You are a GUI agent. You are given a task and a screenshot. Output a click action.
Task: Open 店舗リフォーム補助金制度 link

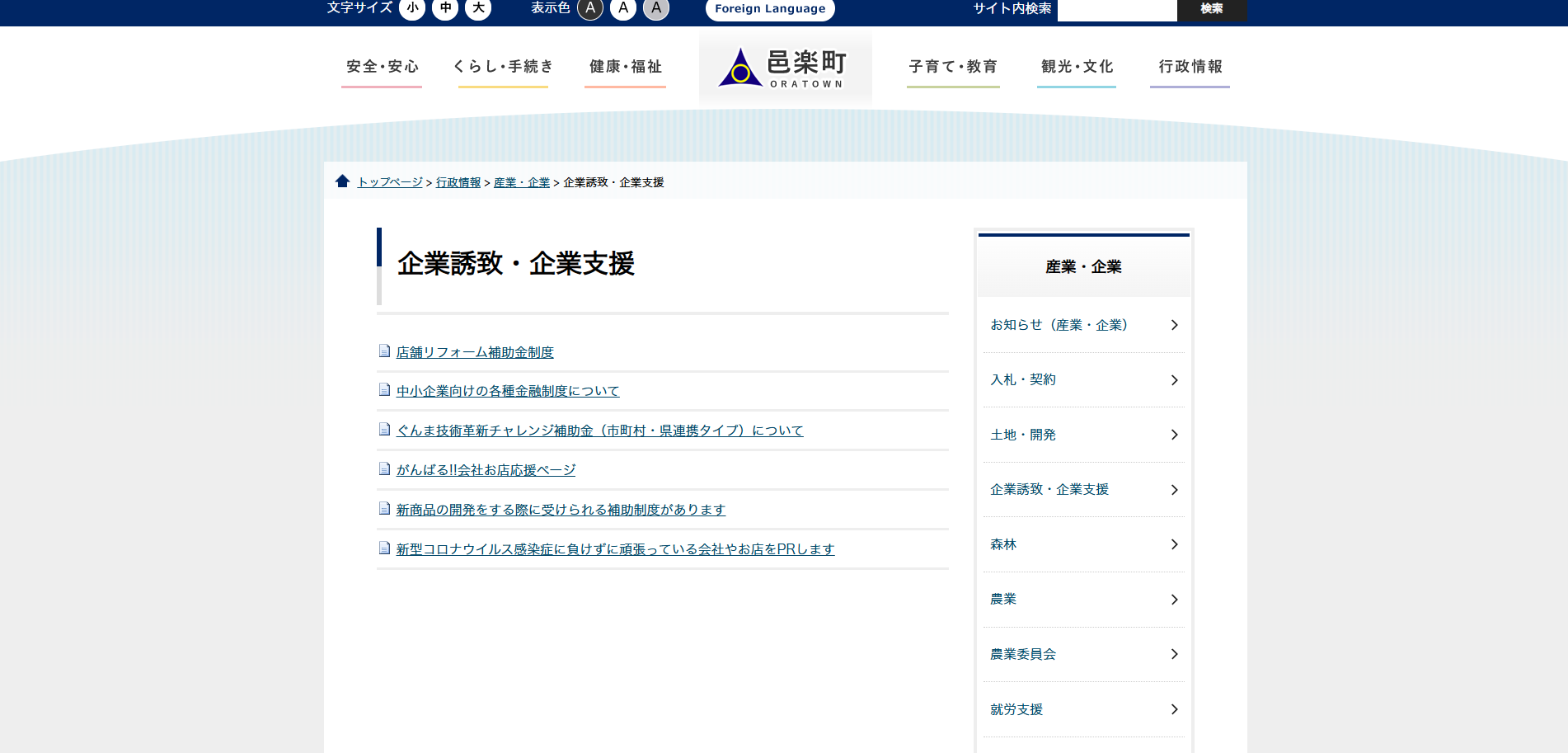(475, 352)
